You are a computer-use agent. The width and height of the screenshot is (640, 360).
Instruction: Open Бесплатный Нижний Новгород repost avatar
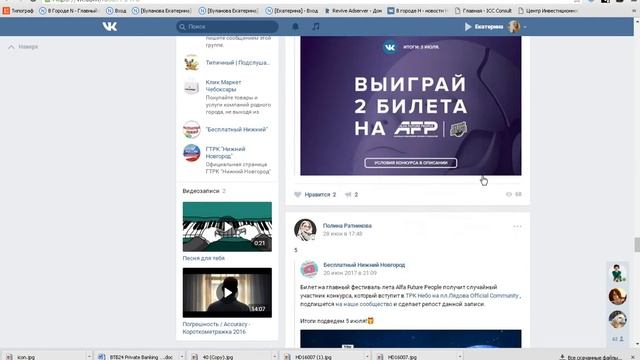click(309, 269)
